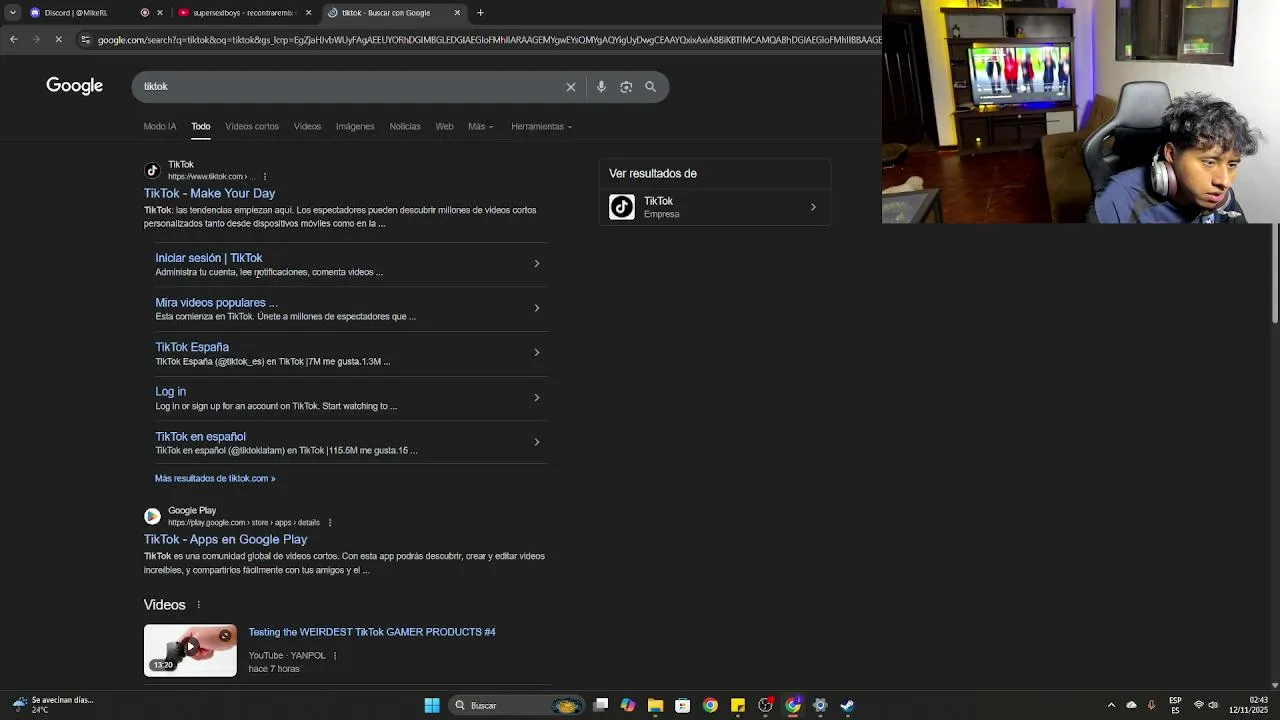Open a new browser tab with plus
Image resolution: width=1280 pixels, height=720 pixels.
(x=480, y=13)
